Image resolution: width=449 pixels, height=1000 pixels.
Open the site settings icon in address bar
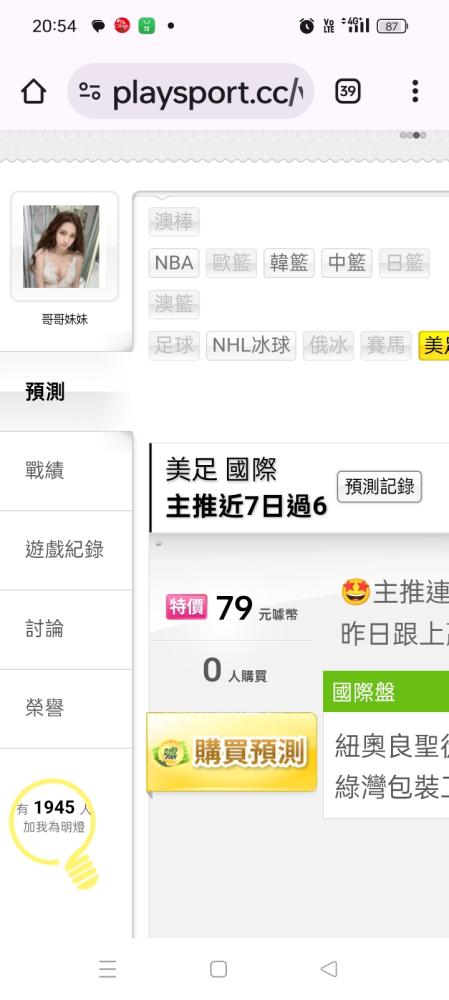tap(90, 92)
